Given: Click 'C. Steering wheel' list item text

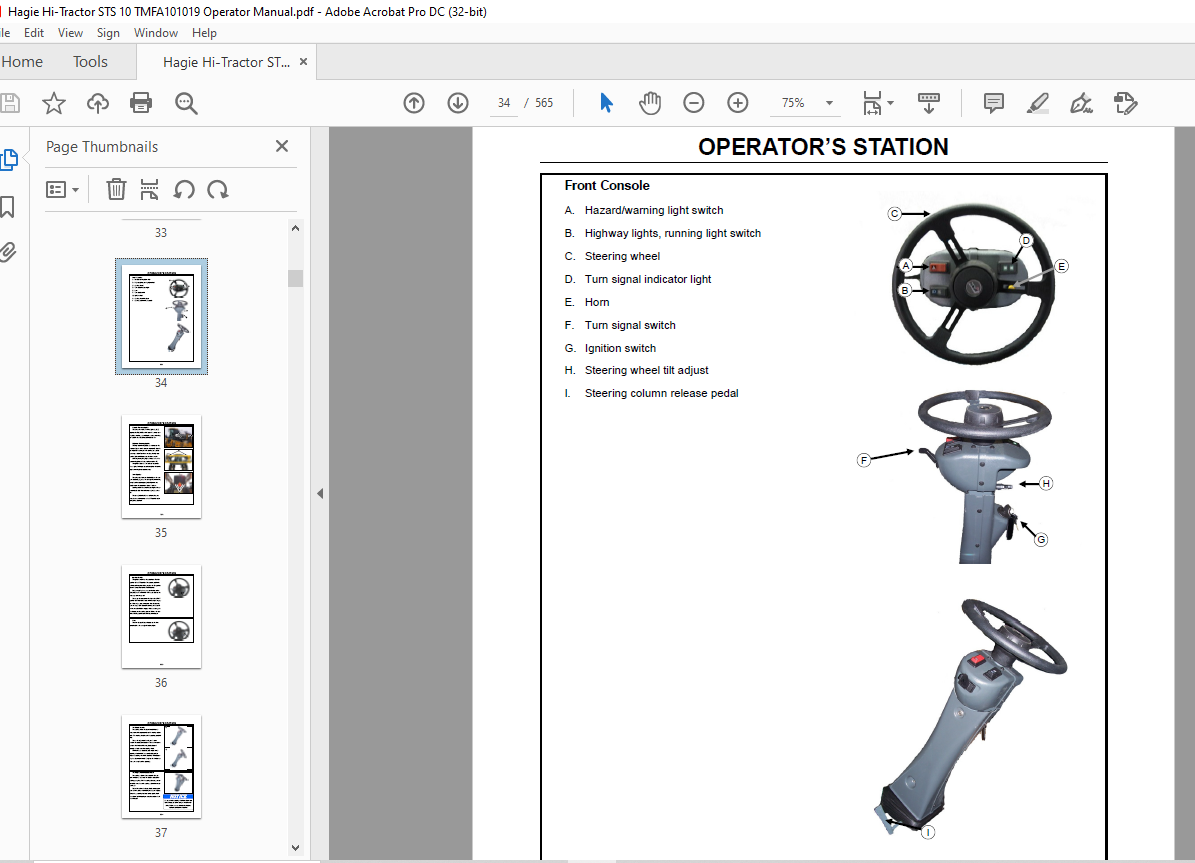Looking at the screenshot, I should pyautogui.click(x=612, y=256).
